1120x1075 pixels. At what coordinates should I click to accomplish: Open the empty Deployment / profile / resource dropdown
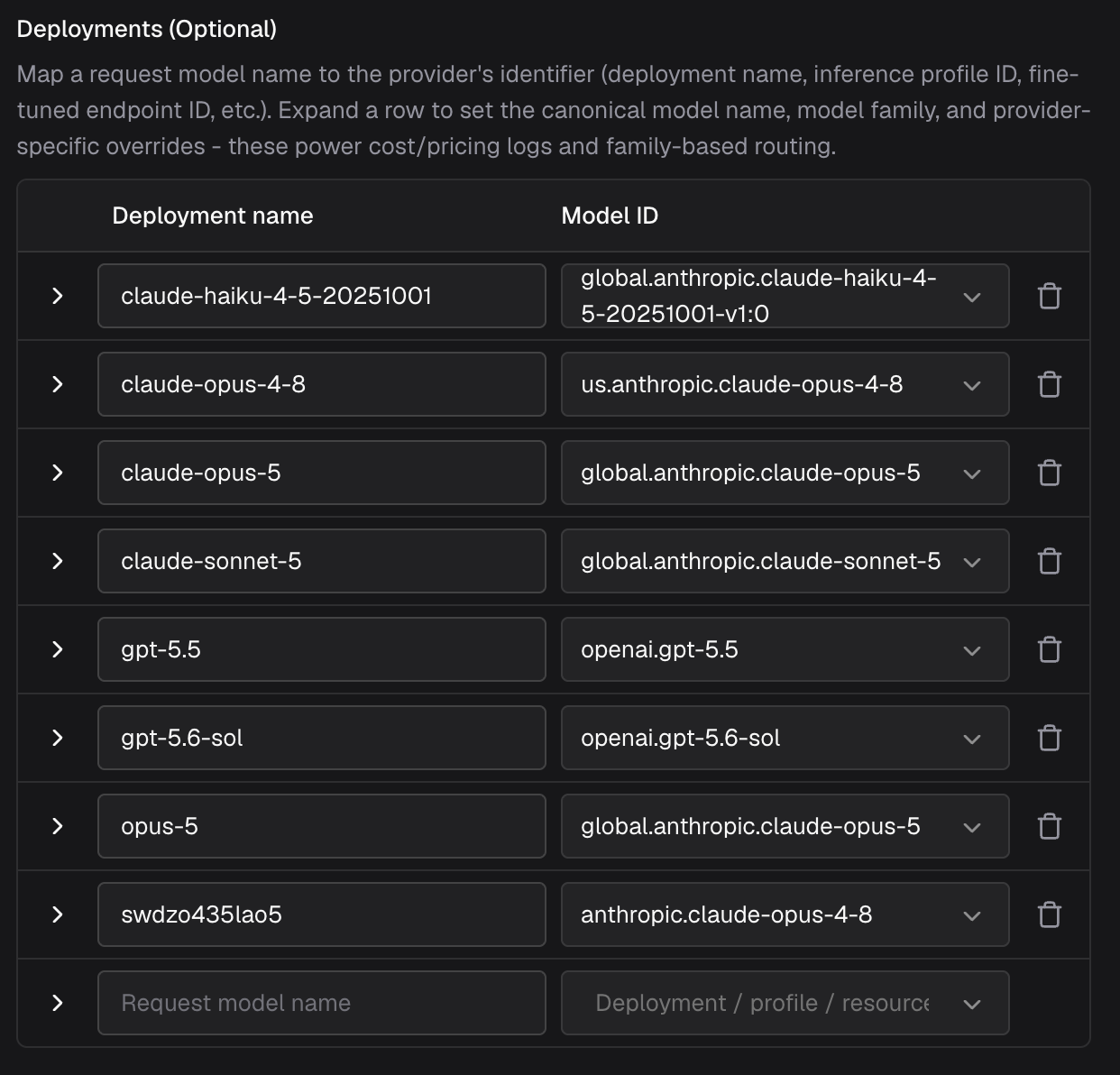785,1003
